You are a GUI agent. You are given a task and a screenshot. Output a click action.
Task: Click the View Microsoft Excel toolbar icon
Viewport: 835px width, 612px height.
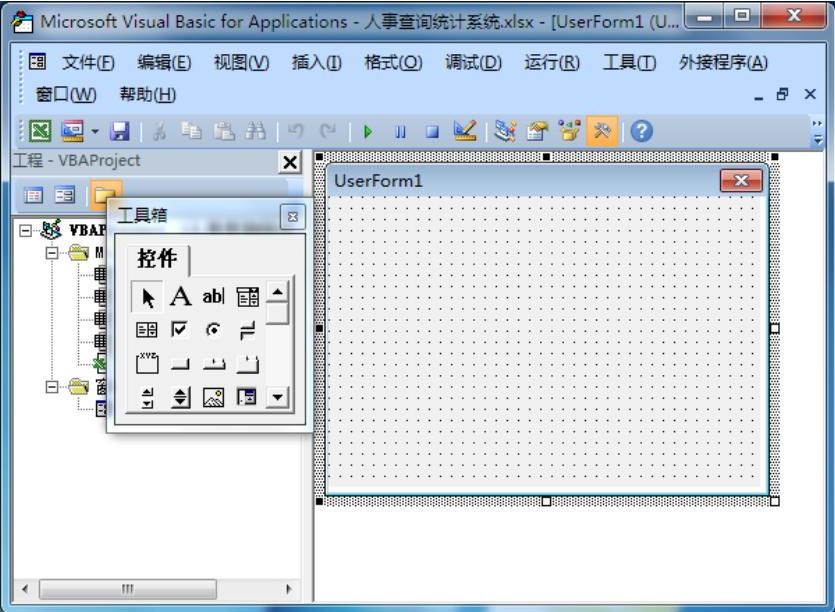point(40,131)
